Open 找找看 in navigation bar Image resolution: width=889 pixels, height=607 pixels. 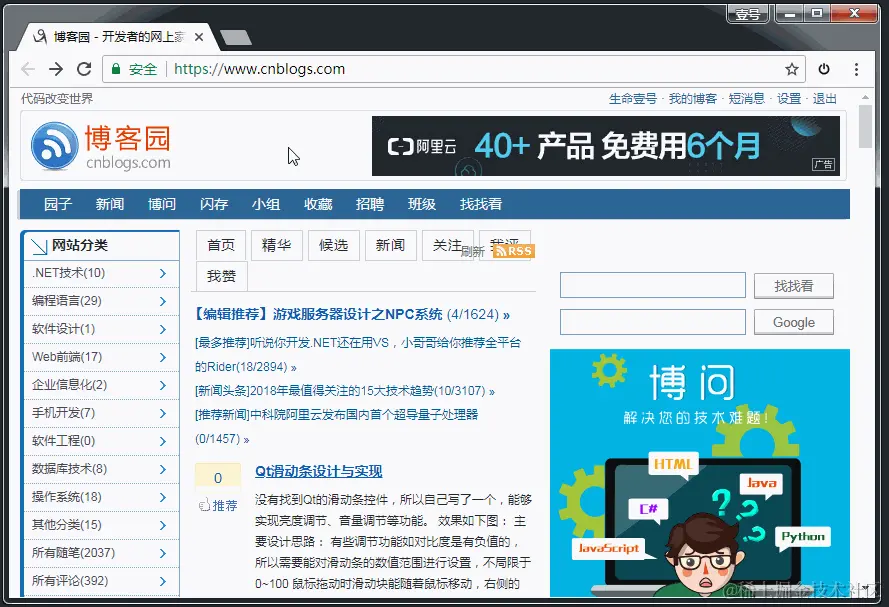[x=481, y=204]
